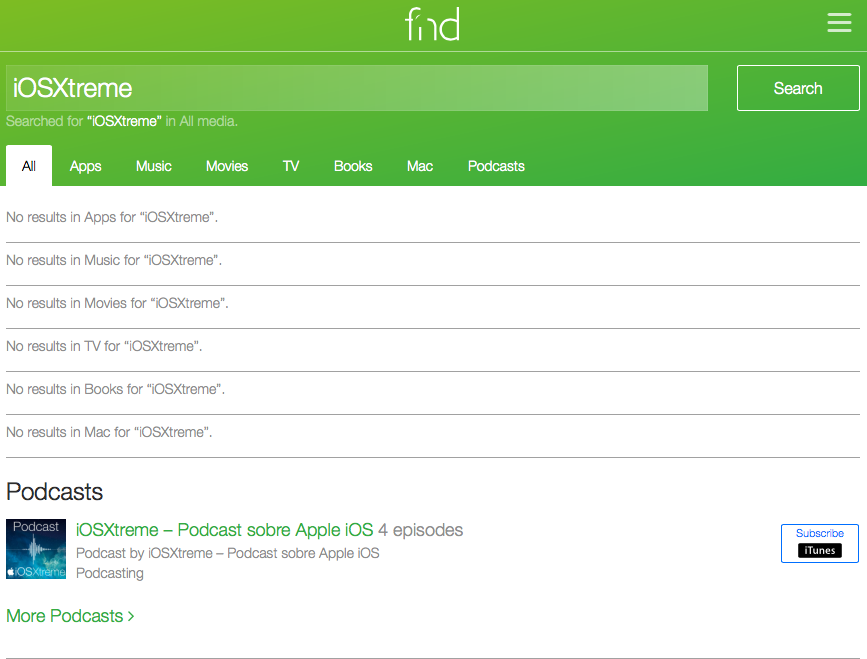The image size is (867, 659).
Task: Open the Movies tab
Action: pyautogui.click(x=227, y=166)
